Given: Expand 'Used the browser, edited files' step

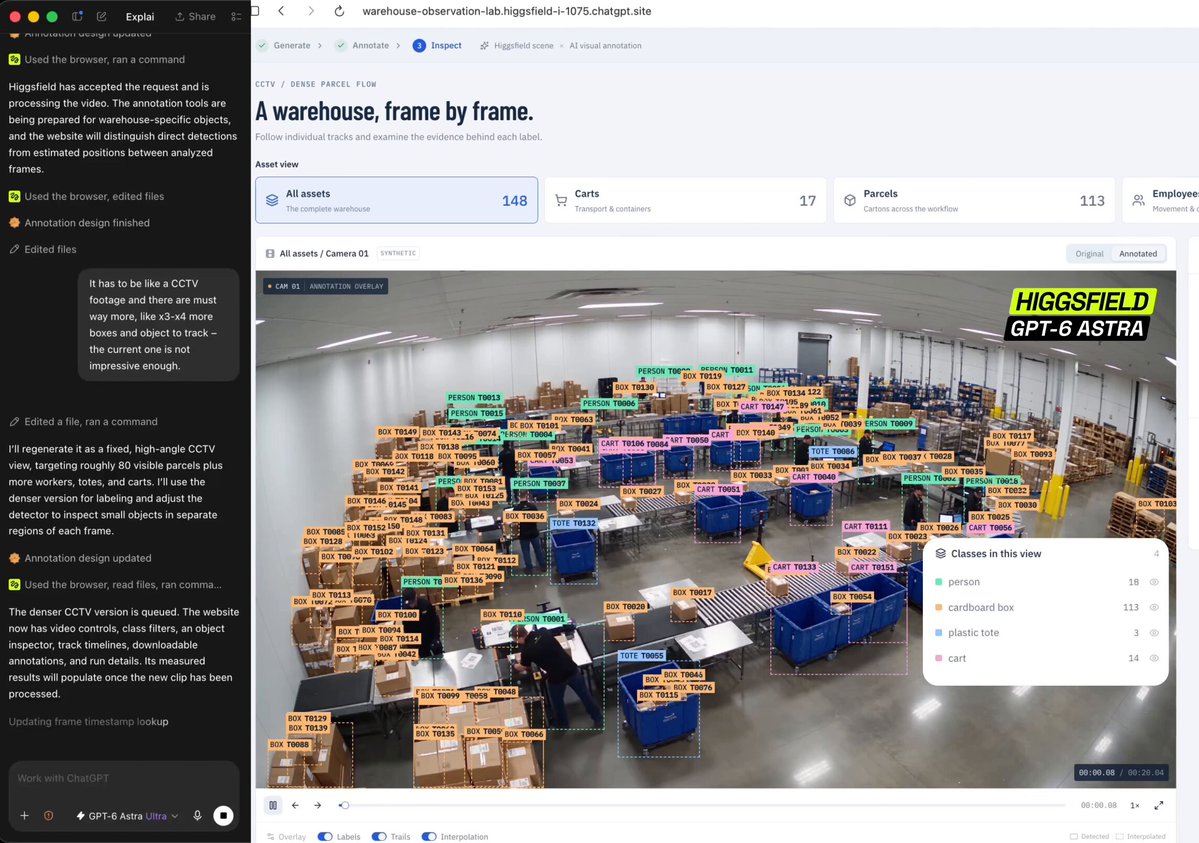Looking at the screenshot, I should 86,197.
